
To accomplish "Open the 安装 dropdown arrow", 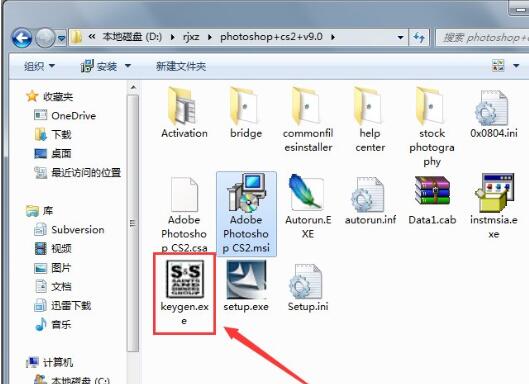I will 128,66.
